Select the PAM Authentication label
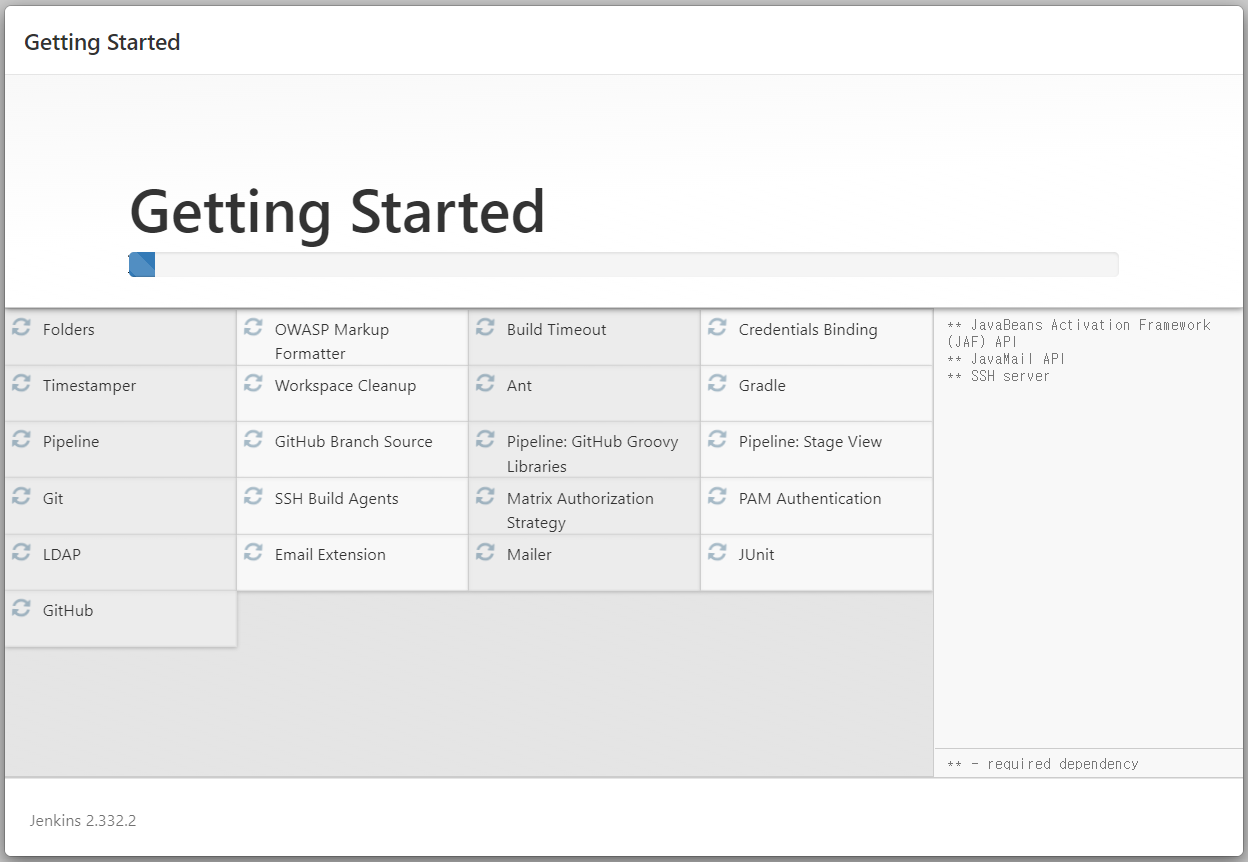The width and height of the screenshot is (1248, 862). coord(810,498)
